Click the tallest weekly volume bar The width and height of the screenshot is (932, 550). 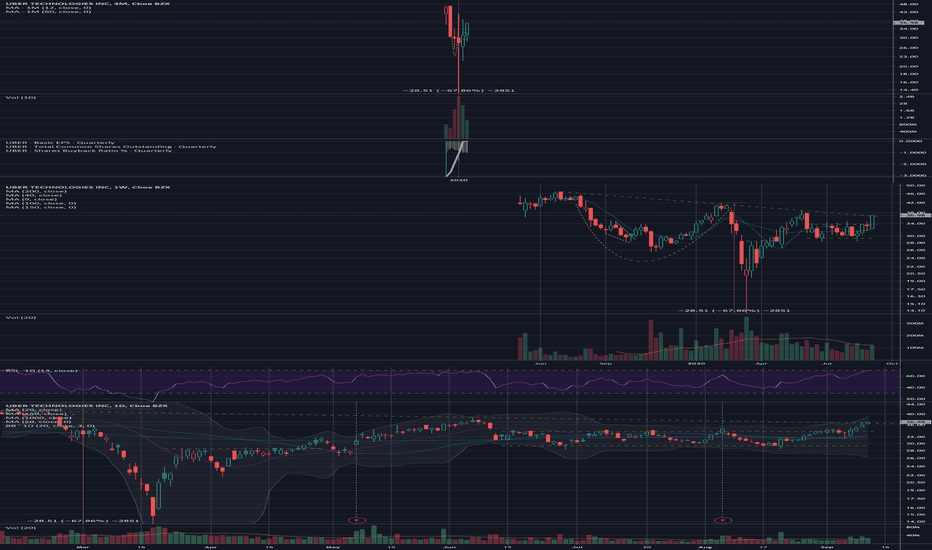tap(747, 338)
